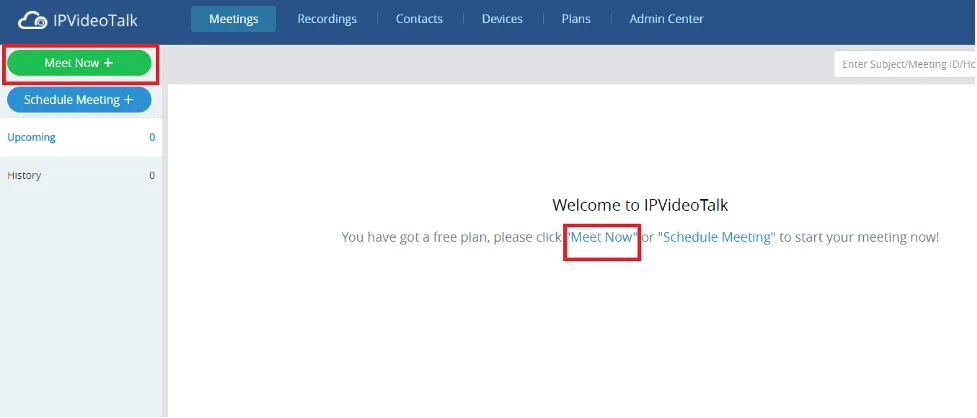Select History in the left sidebar
Screen dimensions: 977x418
(25, 176)
